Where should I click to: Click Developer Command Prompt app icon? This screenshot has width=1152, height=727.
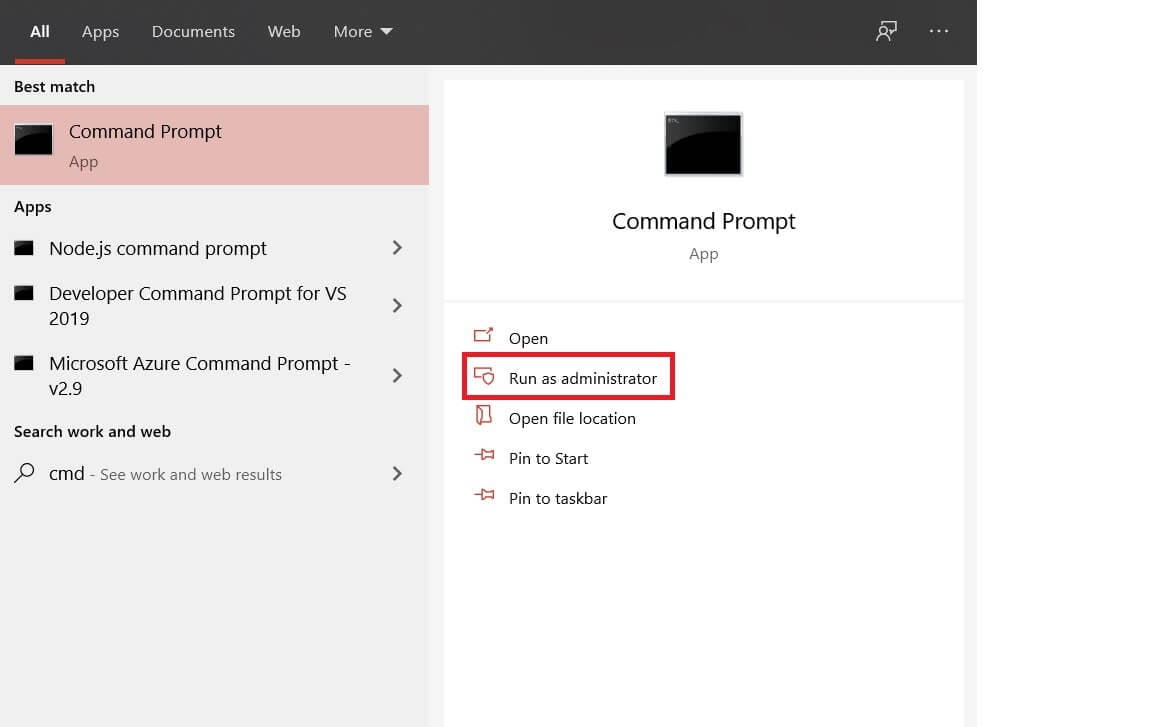pos(24,293)
